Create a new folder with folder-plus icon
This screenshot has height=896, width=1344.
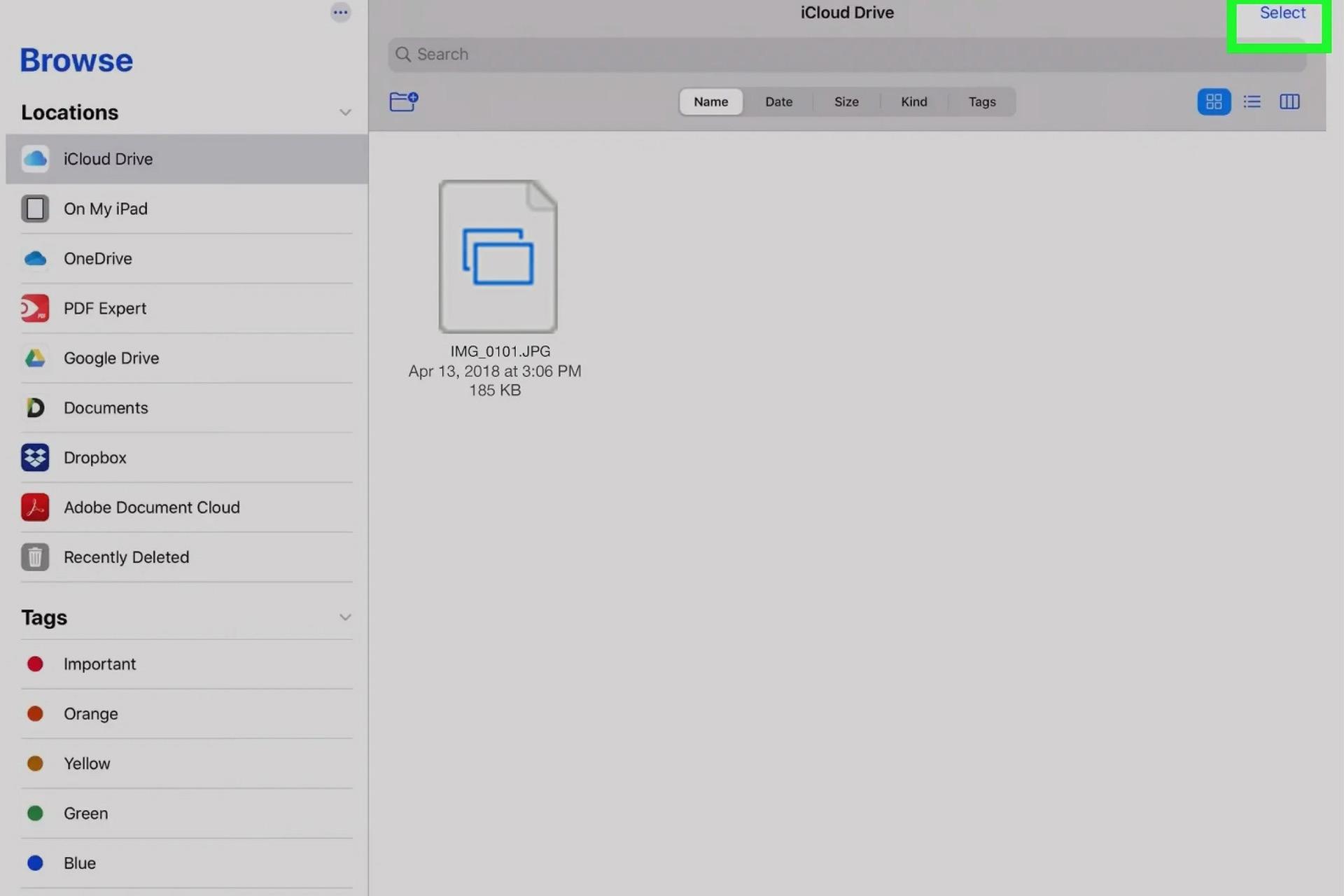[x=404, y=101]
